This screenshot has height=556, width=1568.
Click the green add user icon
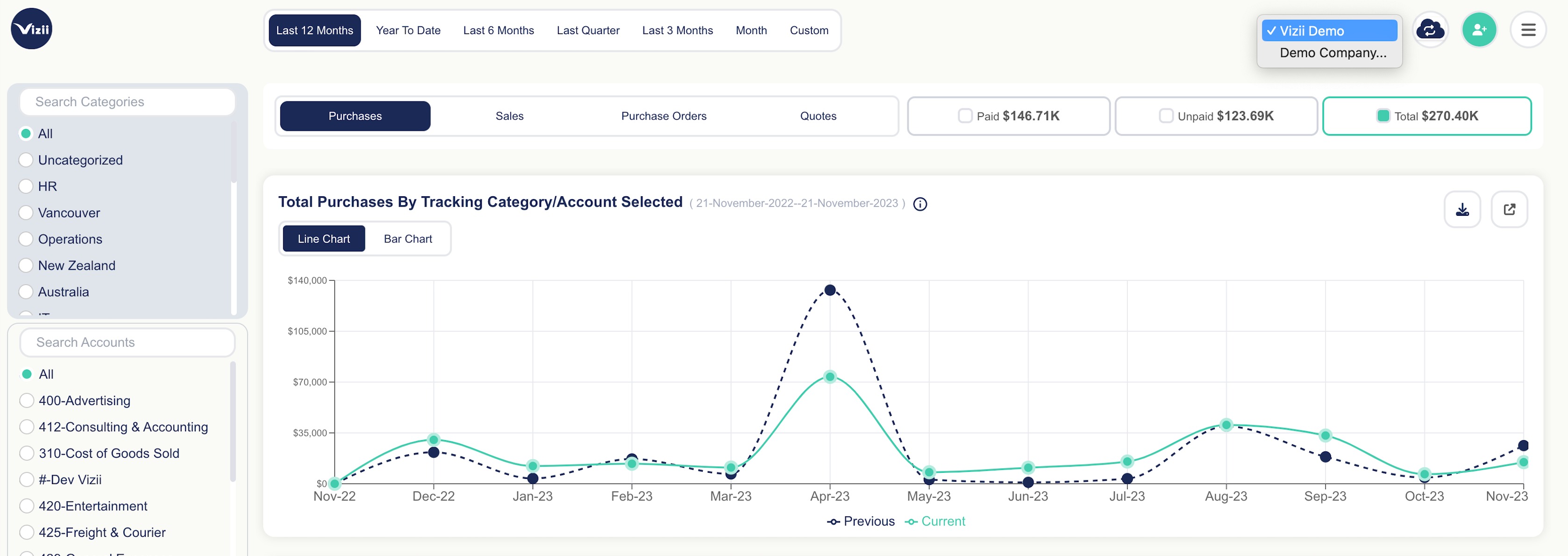pyautogui.click(x=1478, y=29)
